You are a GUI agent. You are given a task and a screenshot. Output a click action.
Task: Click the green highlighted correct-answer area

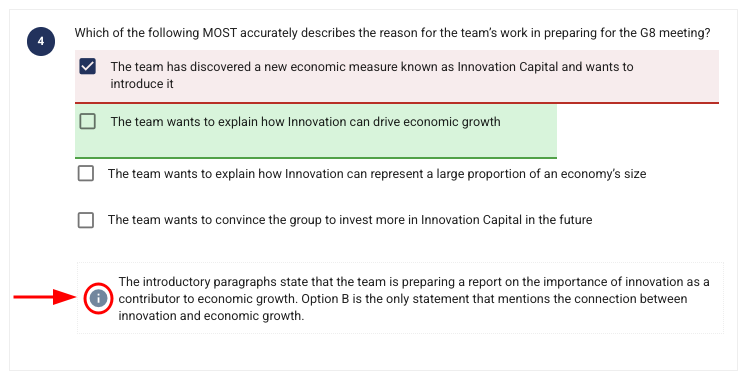(316, 131)
